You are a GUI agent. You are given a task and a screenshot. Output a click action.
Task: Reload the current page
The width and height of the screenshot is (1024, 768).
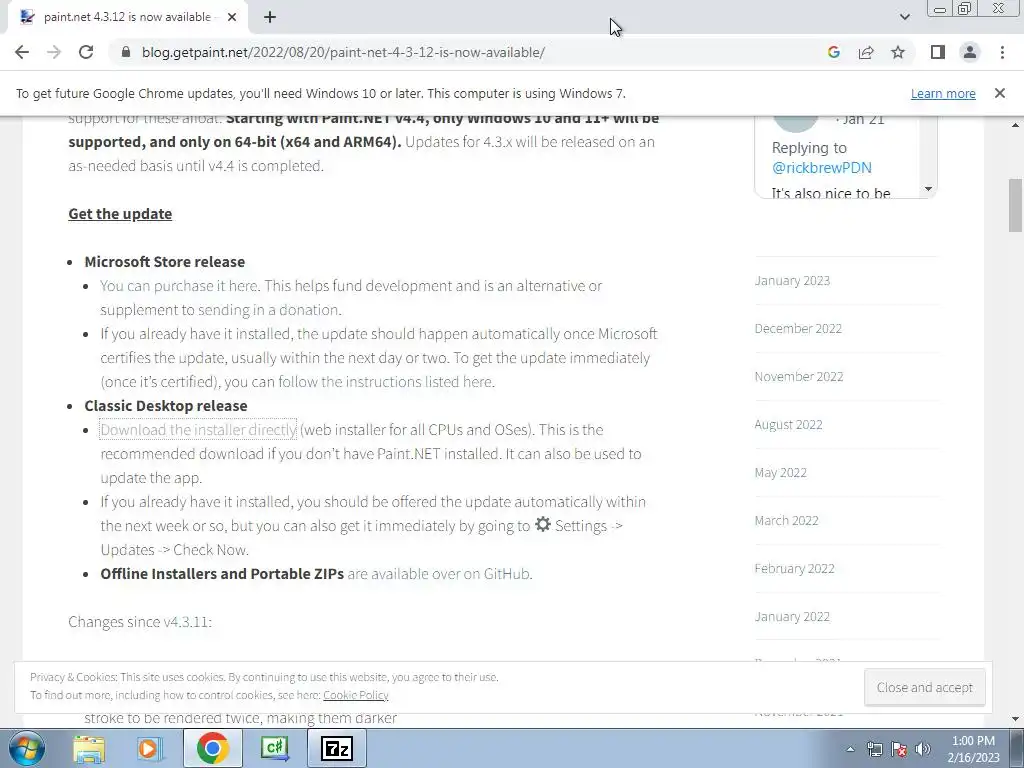point(86,52)
